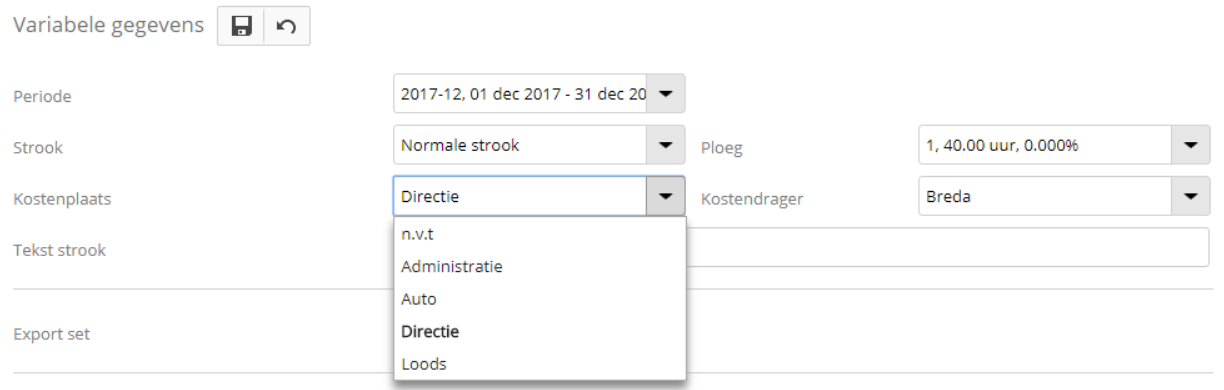Click the Normale strook field text
The image size is (1224, 390).
460,146
